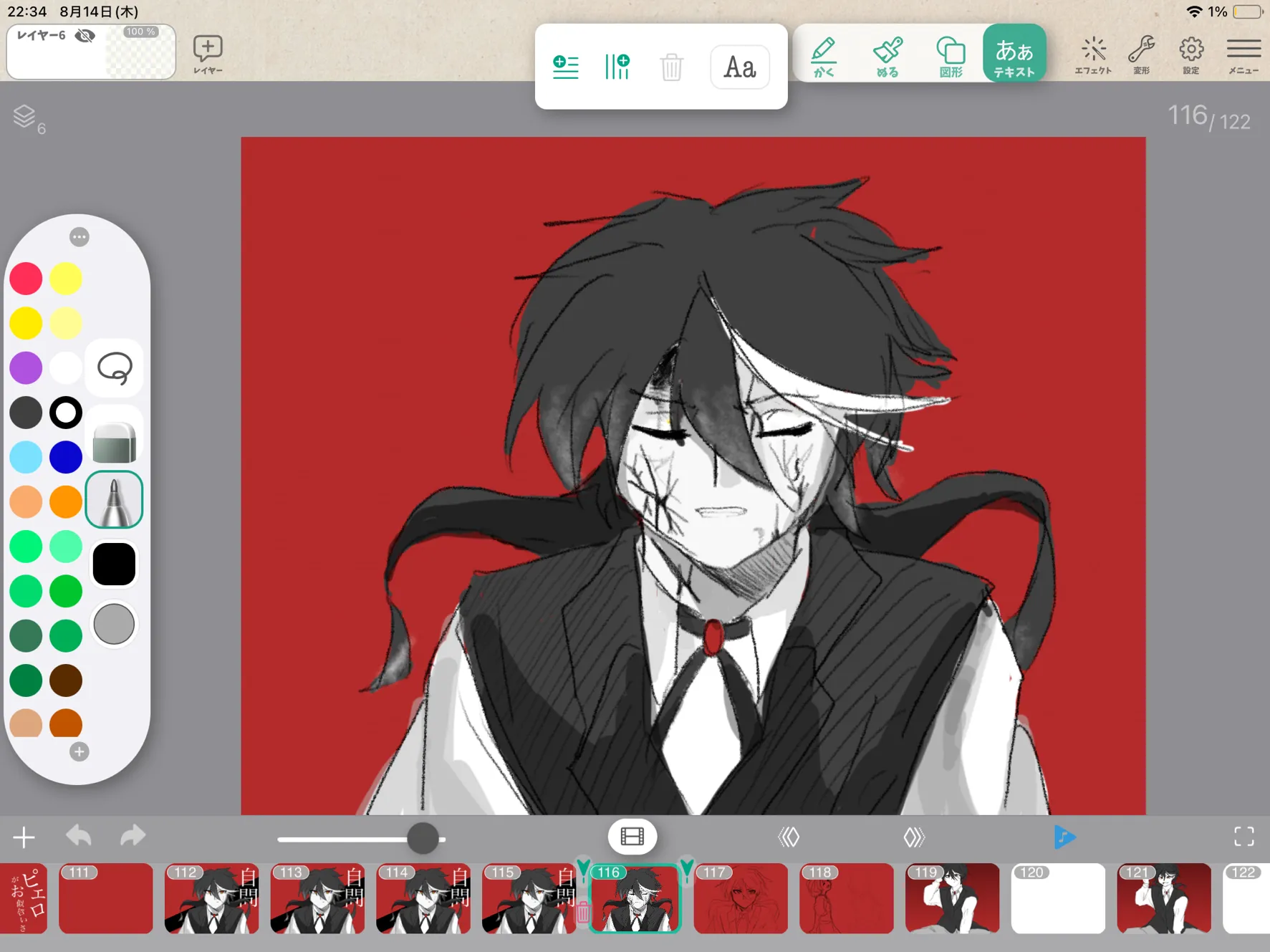The image size is (1270, 952).
Task: Delete frame using small red trash icon
Action: 583,912
